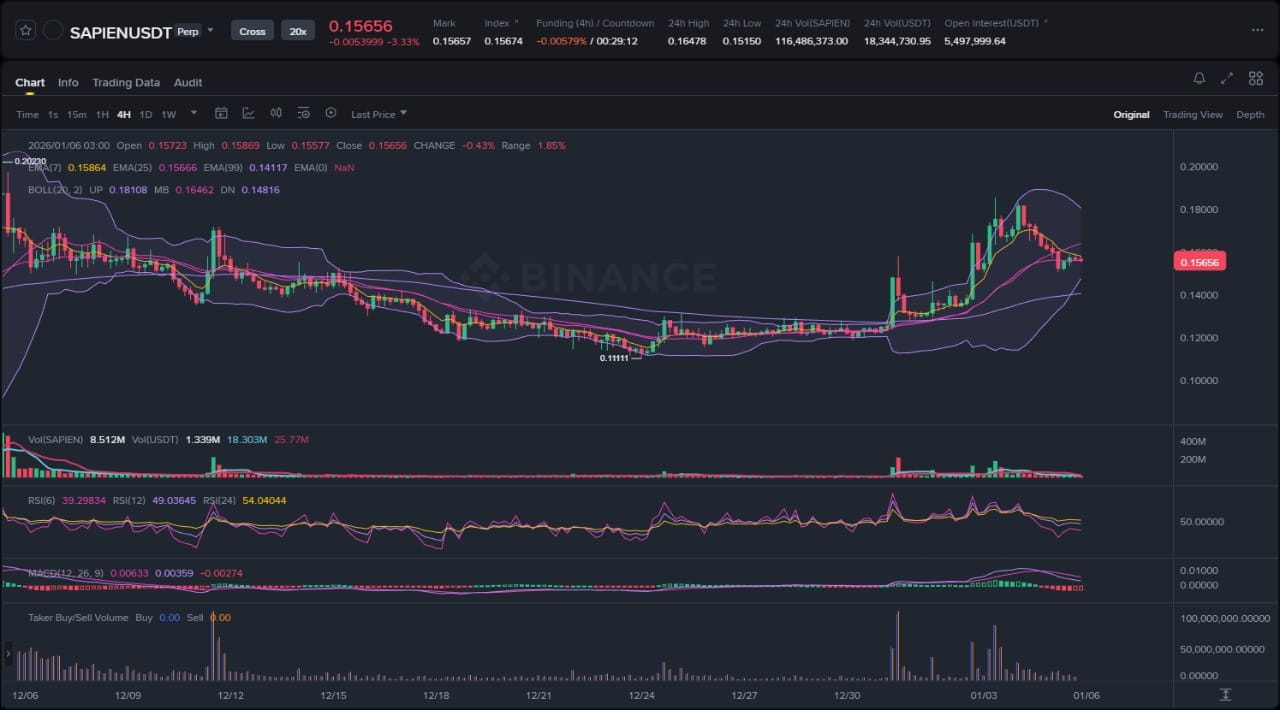Expand more time intervals dropdown arrow
1280x710 pixels.
click(194, 114)
